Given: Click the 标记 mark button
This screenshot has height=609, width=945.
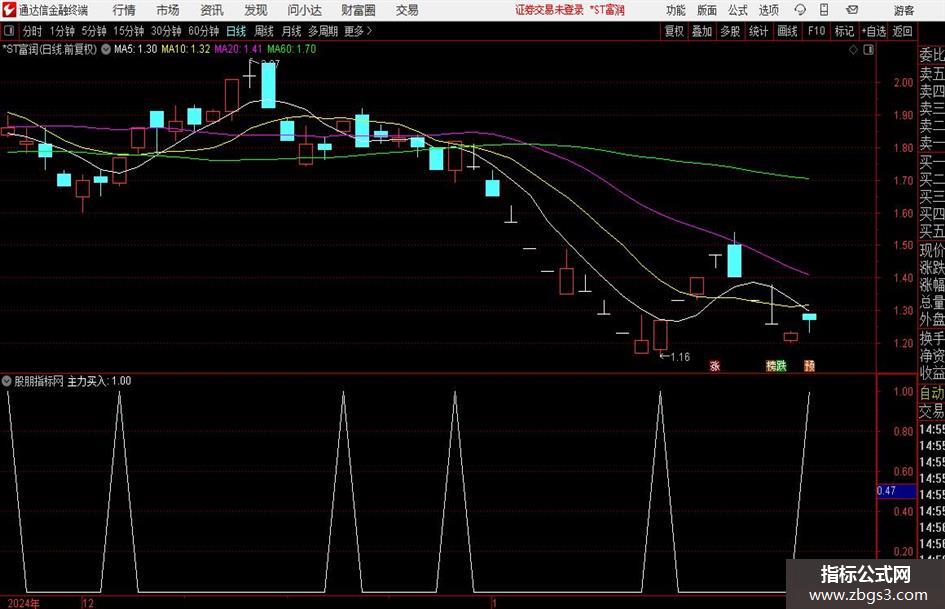Looking at the screenshot, I should point(844,31).
